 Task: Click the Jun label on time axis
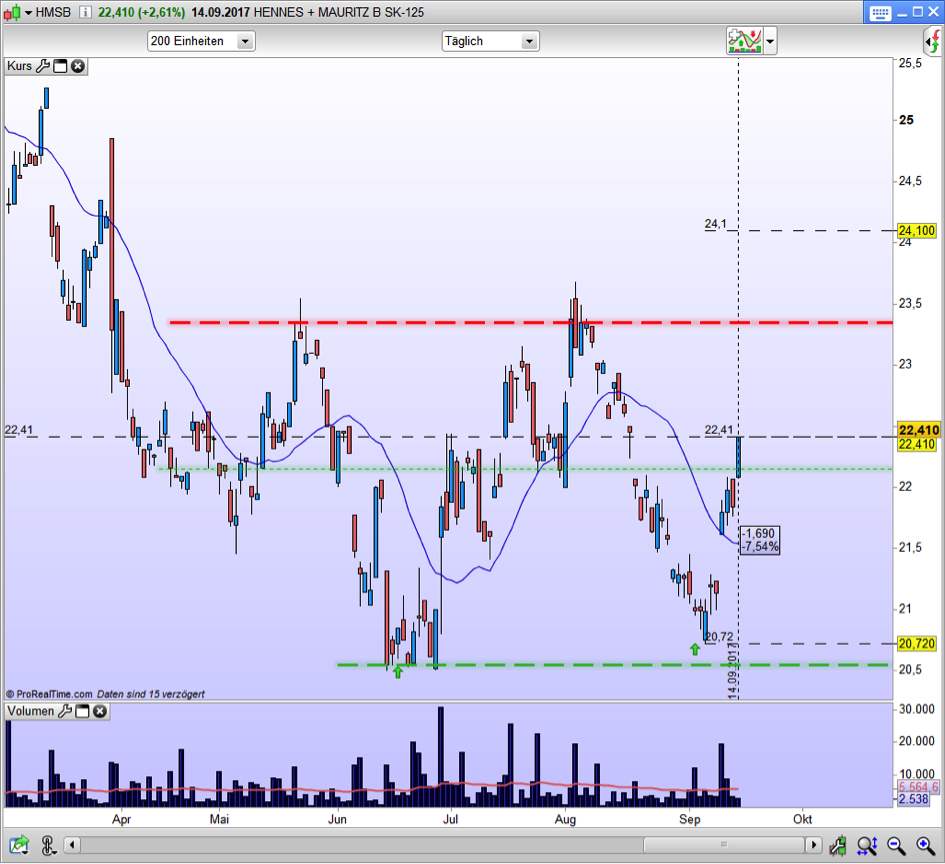[337, 819]
